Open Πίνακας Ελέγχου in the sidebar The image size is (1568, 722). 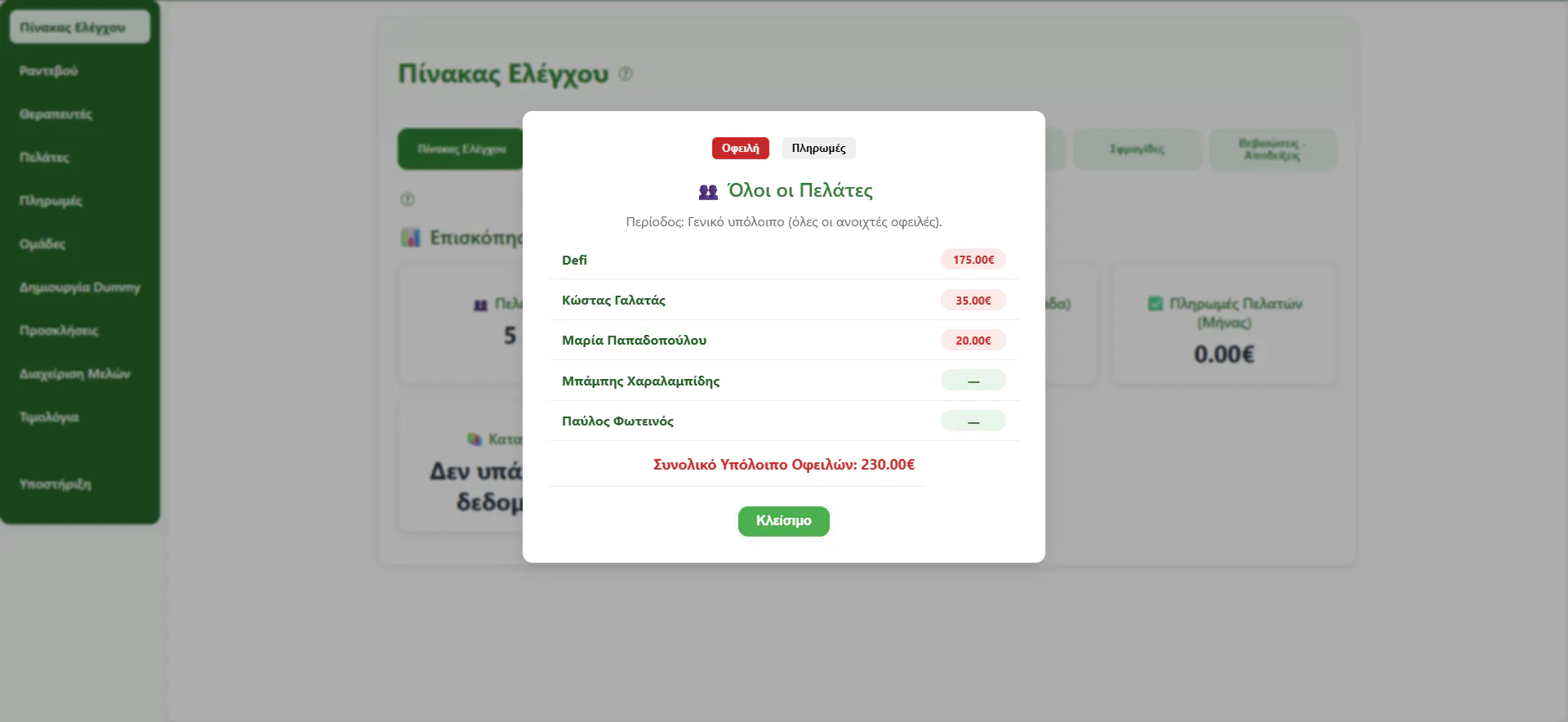pos(80,27)
